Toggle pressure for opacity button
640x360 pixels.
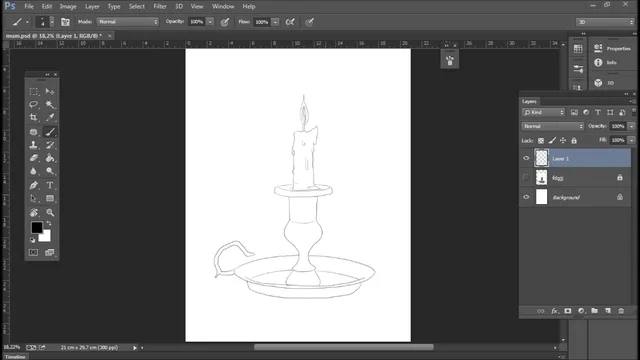point(225,22)
